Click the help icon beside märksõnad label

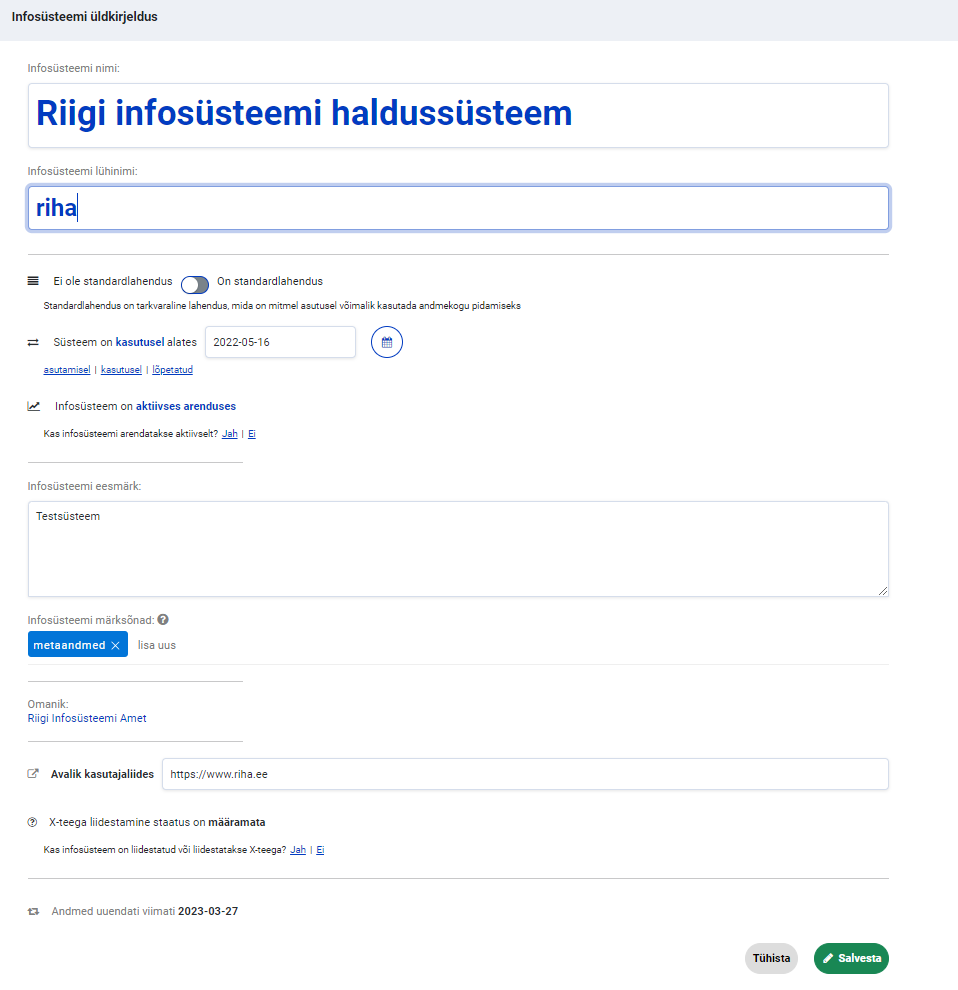click(163, 619)
